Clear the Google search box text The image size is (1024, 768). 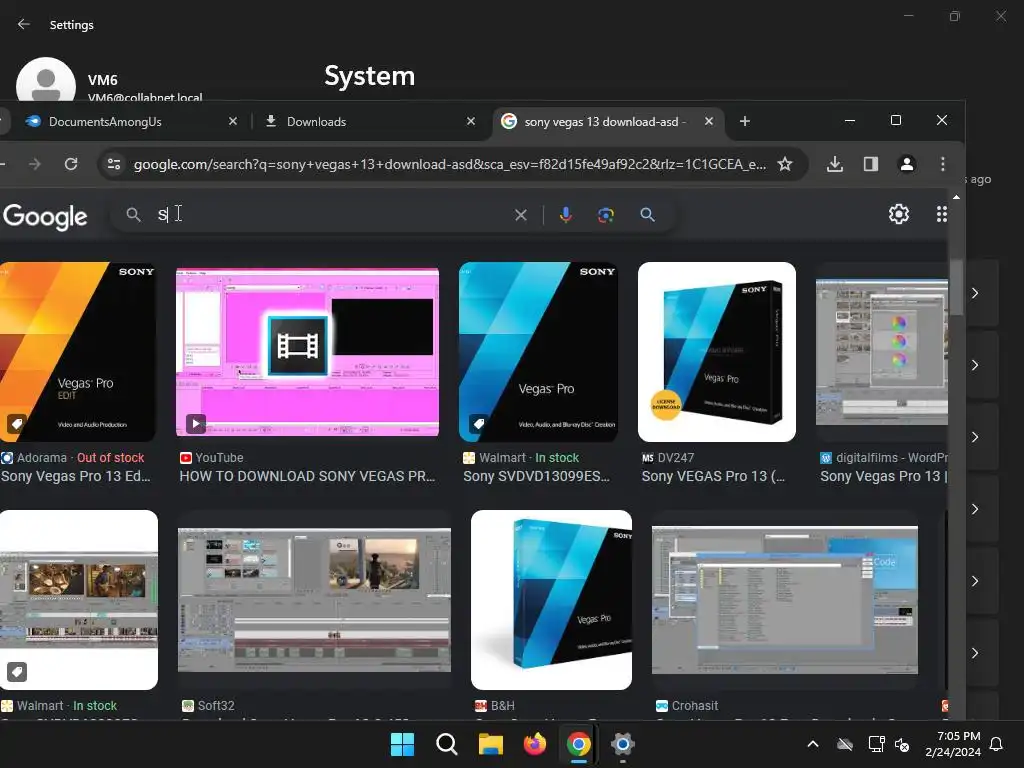click(520, 215)
